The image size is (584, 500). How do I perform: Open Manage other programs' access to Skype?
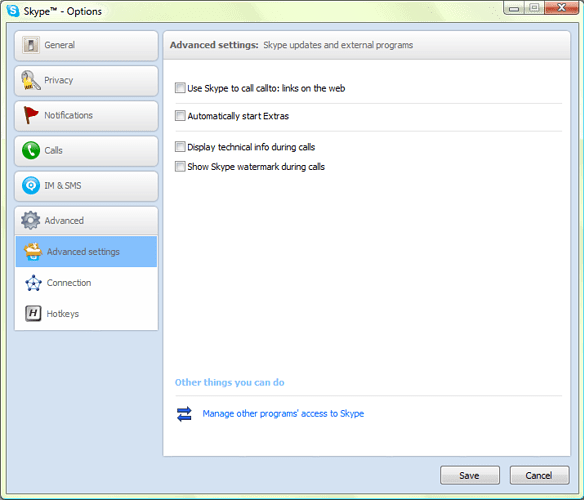(283, 414)
